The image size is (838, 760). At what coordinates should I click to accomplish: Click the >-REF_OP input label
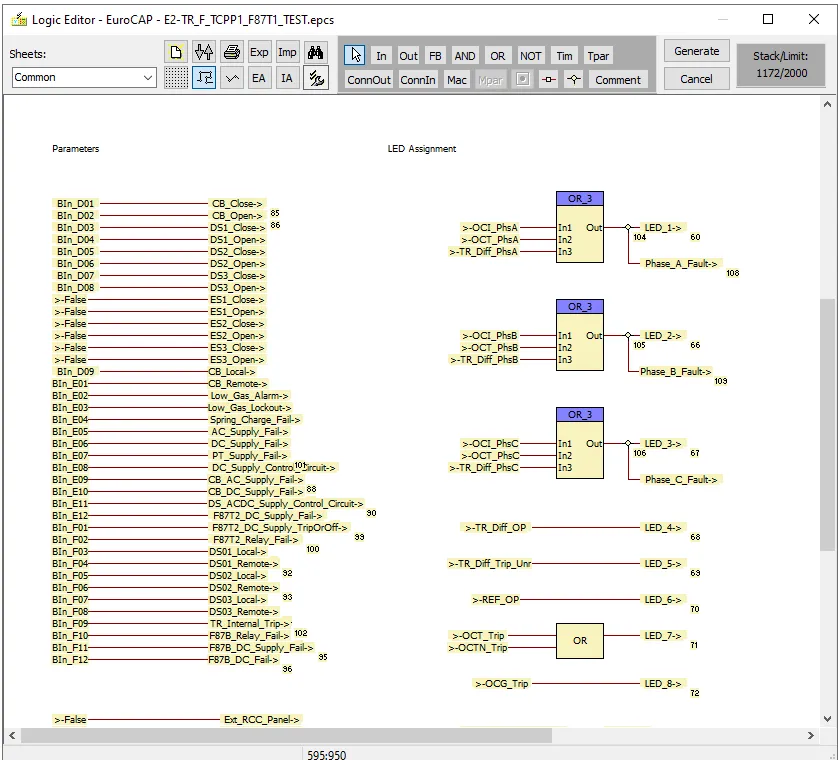click(x=495, y=600)
